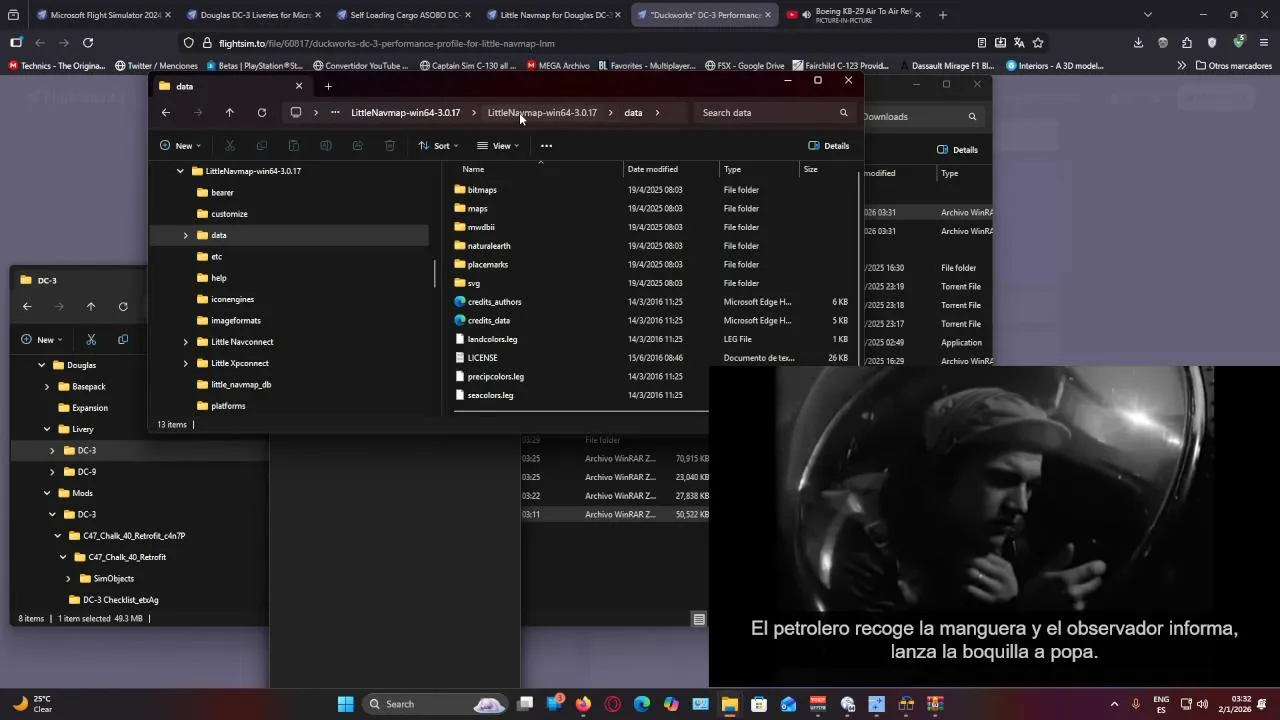1280x720 pixels.
Task: Expand the data folder in tree
Action: [185, 235]
